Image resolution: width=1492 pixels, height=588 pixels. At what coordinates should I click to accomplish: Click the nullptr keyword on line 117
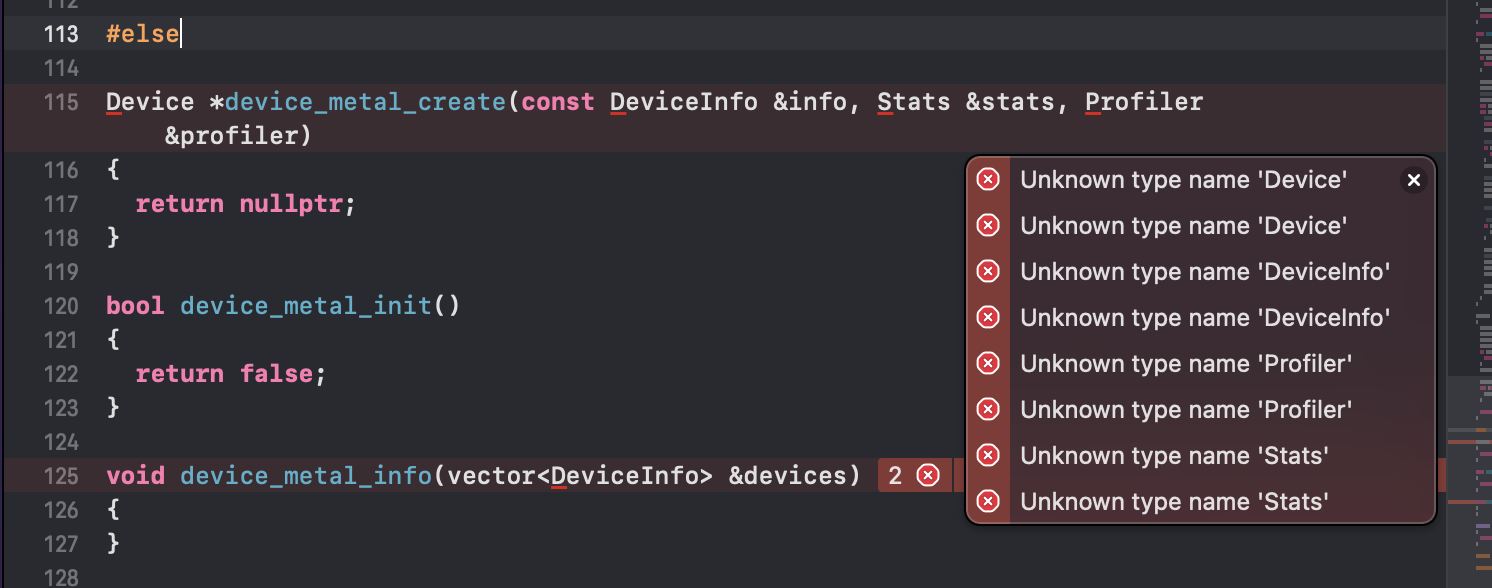click(x=292, y=204)
